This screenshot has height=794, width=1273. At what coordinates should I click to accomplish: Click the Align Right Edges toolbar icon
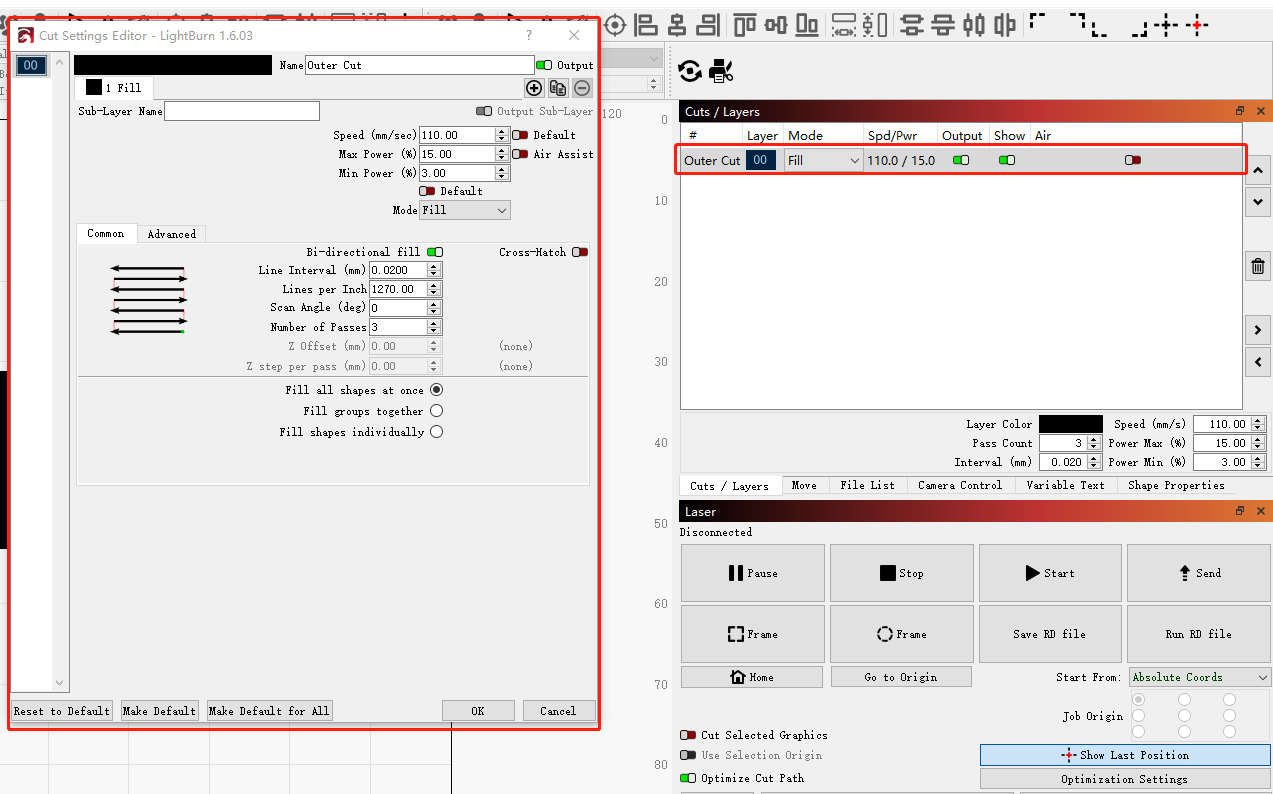pos(708,25)
